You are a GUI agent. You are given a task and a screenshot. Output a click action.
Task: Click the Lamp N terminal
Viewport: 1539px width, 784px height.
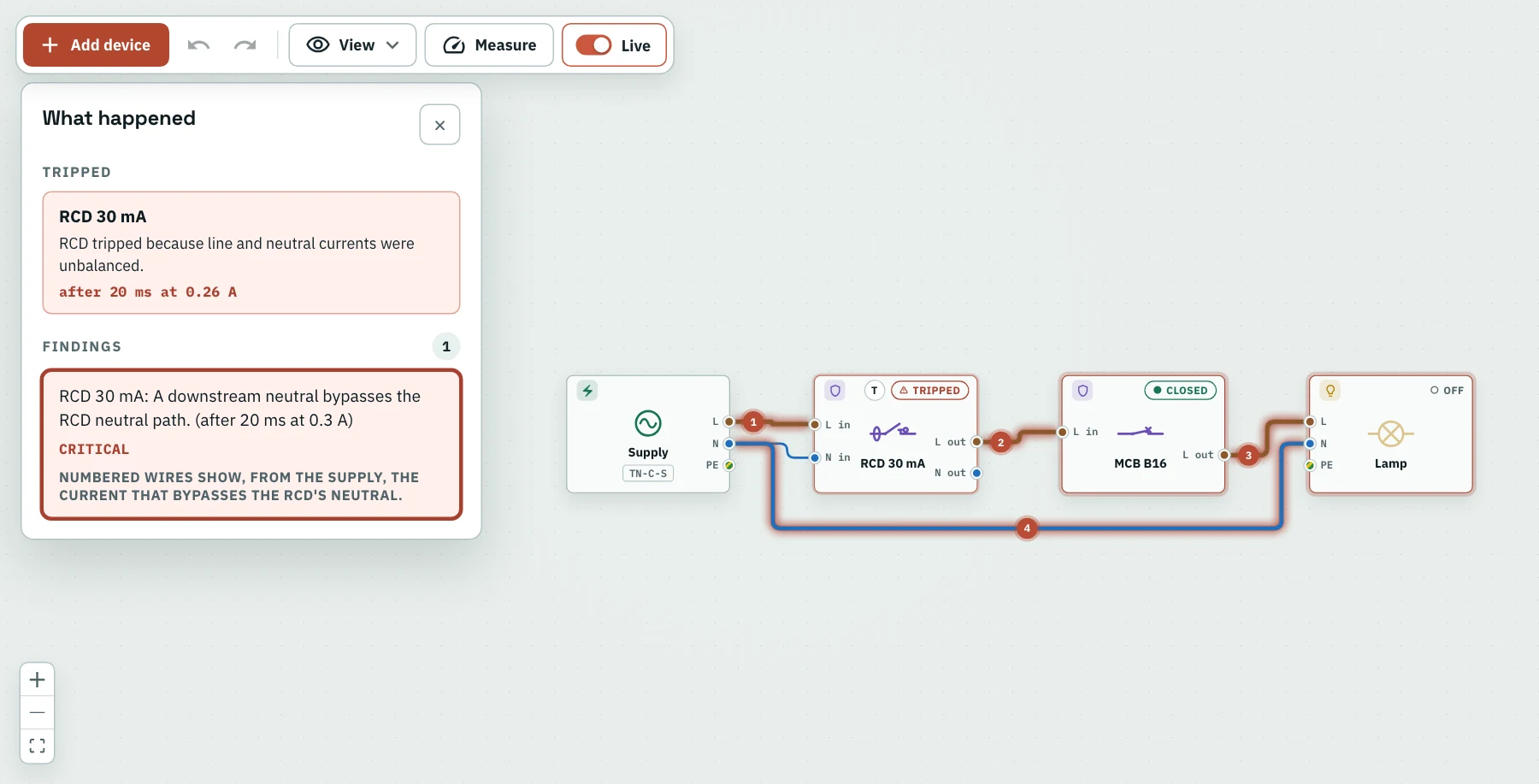(x=1310, y=444)
